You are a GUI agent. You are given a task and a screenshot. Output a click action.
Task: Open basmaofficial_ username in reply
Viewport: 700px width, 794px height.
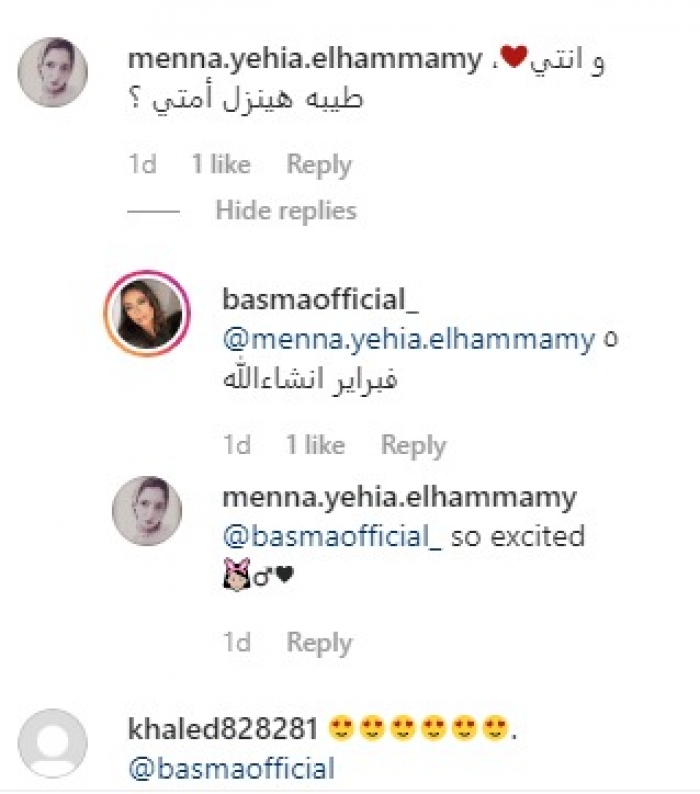(320, 299)
